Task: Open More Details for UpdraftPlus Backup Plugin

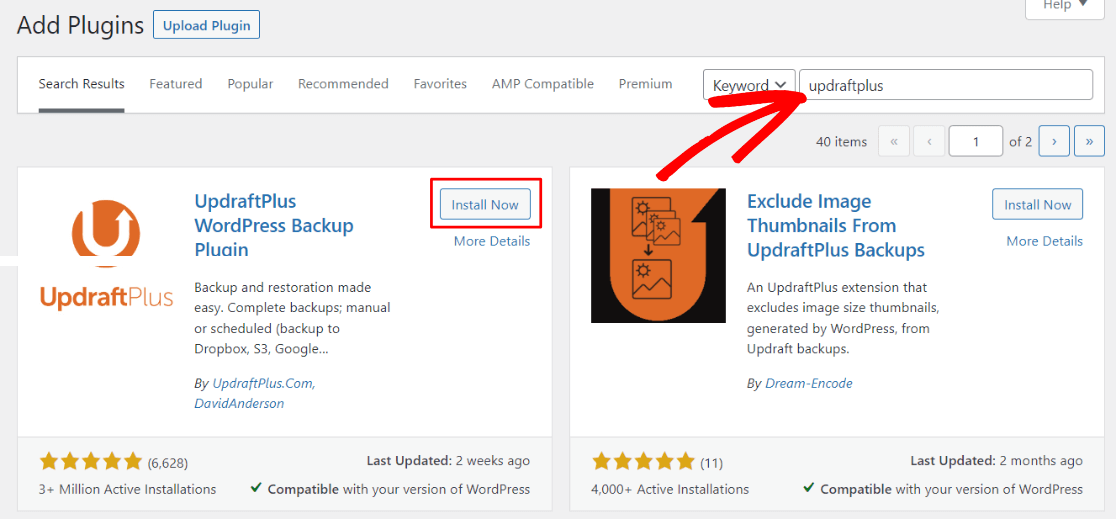Action: click(x=492, y=241)
